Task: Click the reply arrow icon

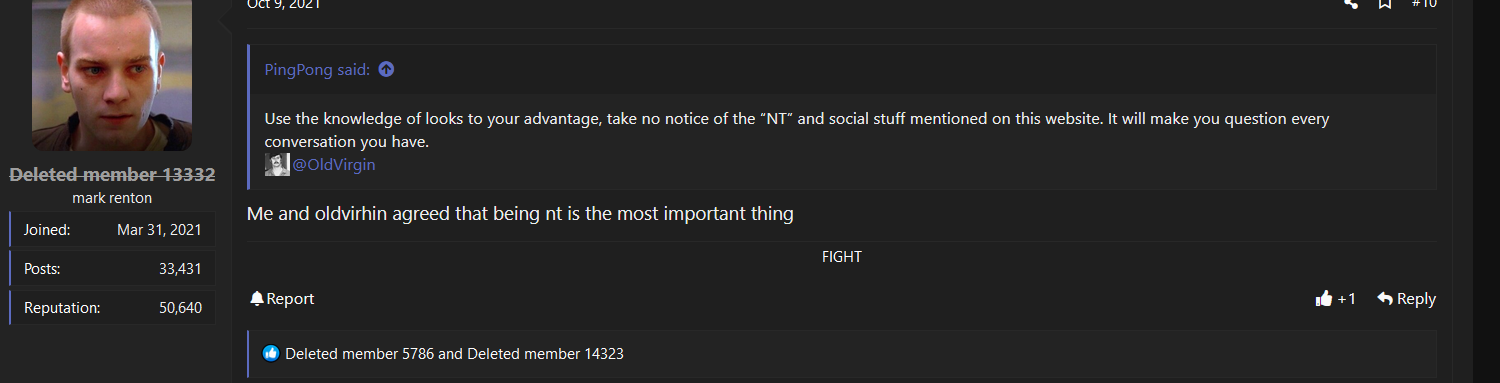Action: tap(1385, 299)
